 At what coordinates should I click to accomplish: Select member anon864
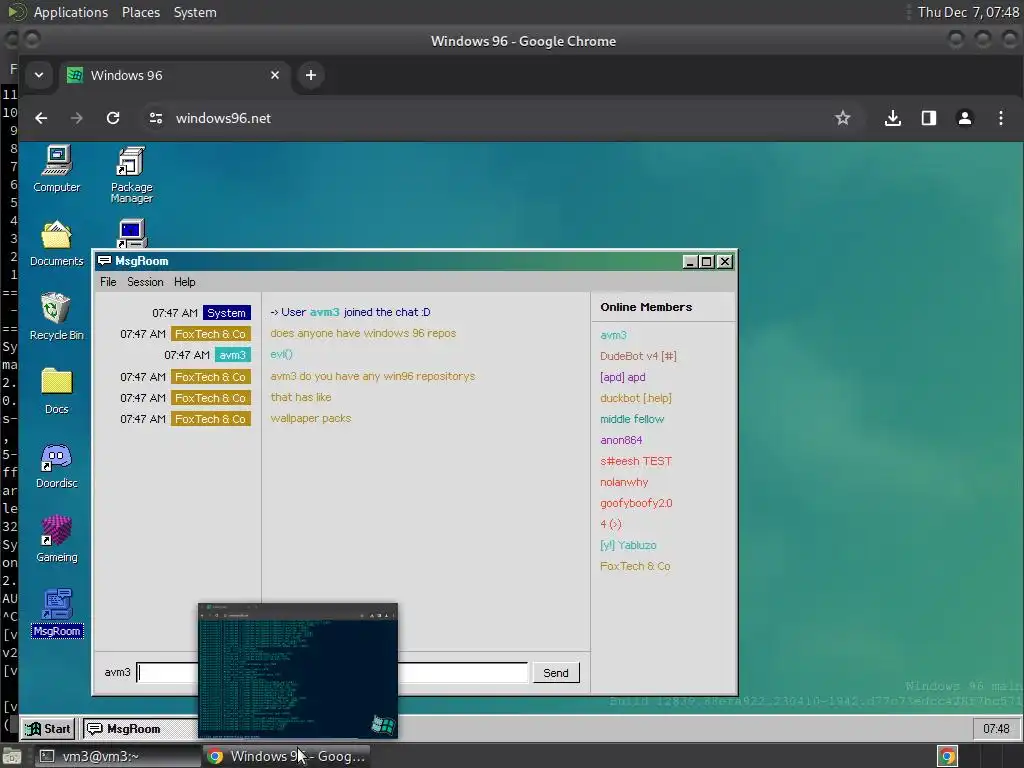tap(621, 440)
